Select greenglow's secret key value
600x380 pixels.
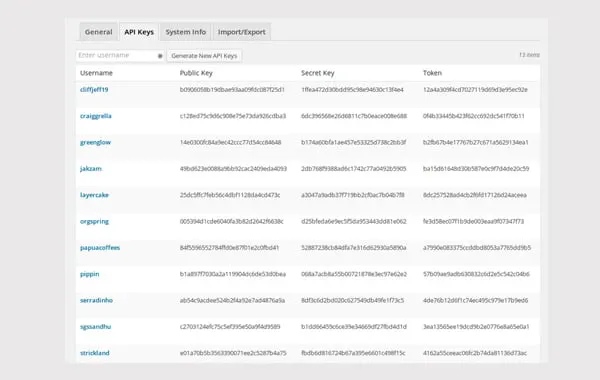tap(354, 142)
